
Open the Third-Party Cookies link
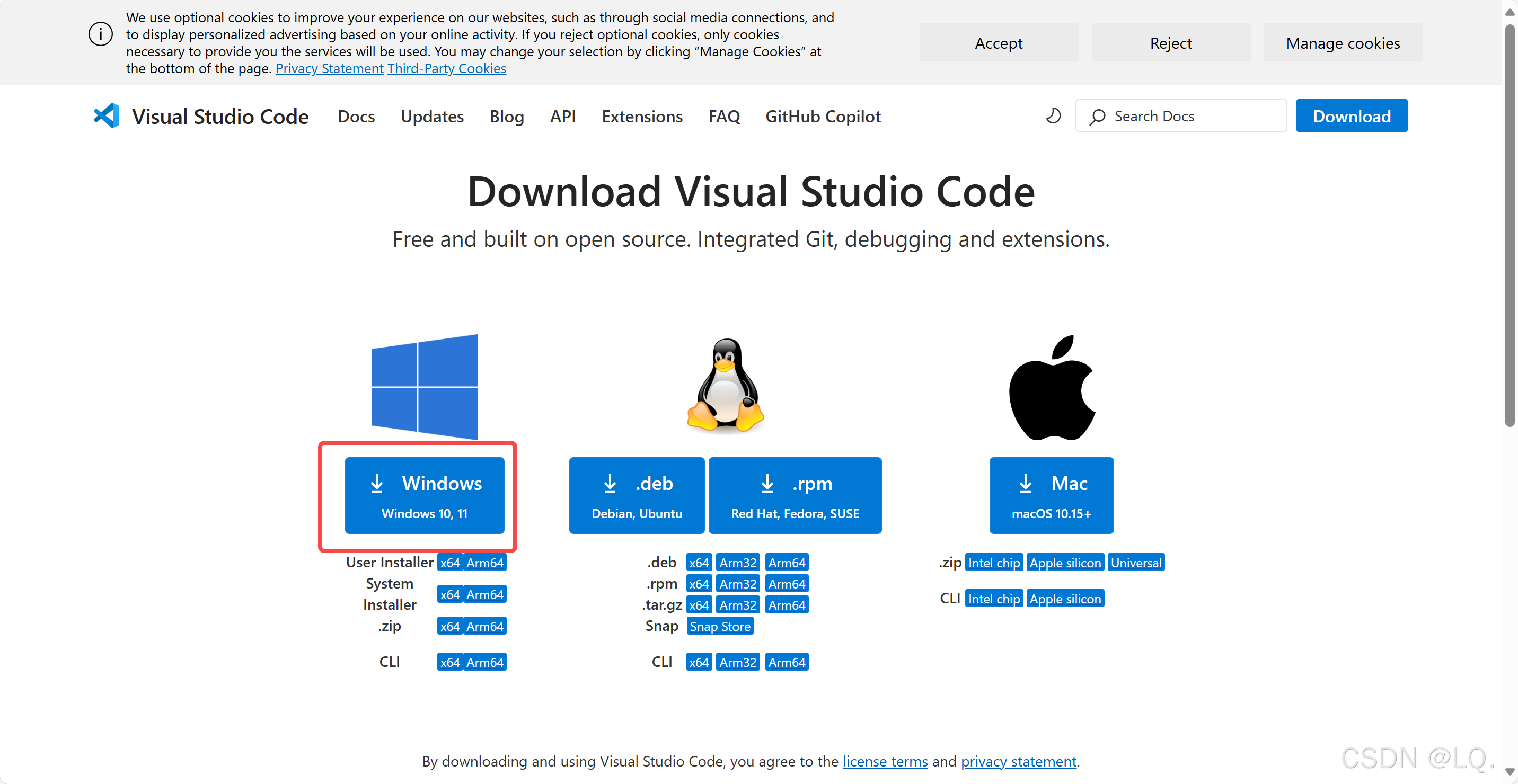point(447,68)
